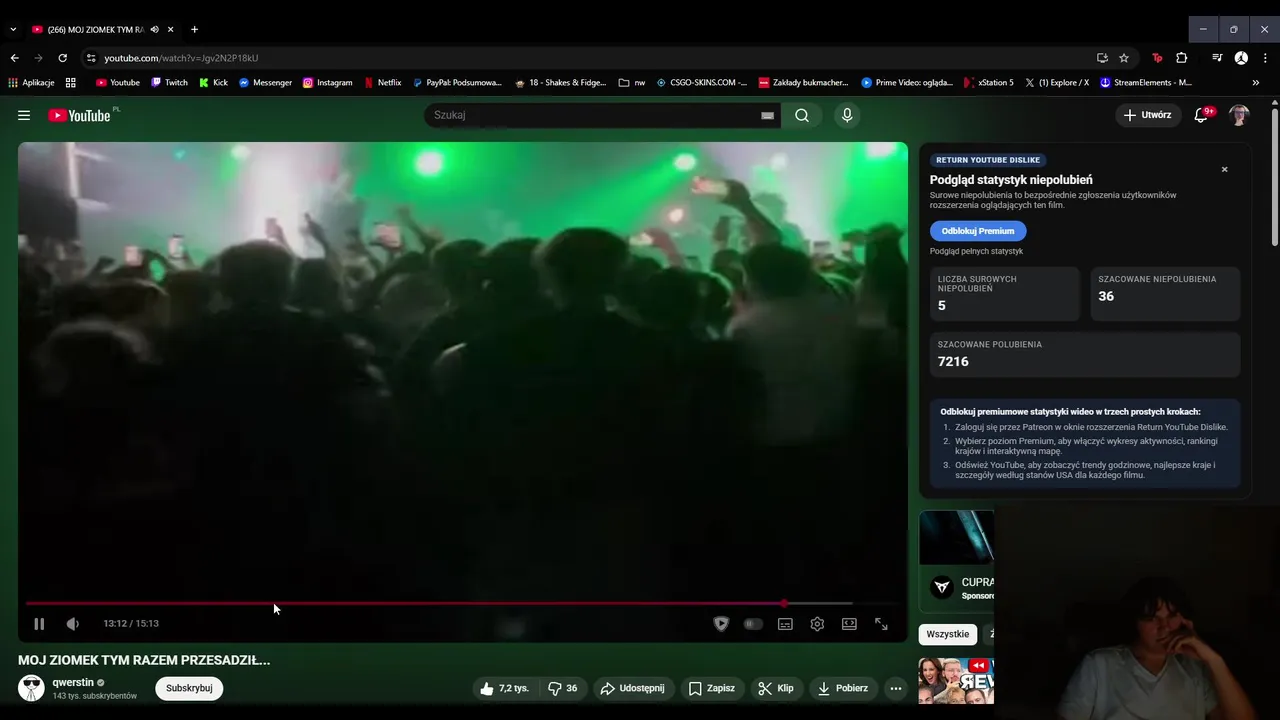Click the 13:12 / 15:13 time display
This screenshot has height=720, width=1280.
[x=131, y=624]
